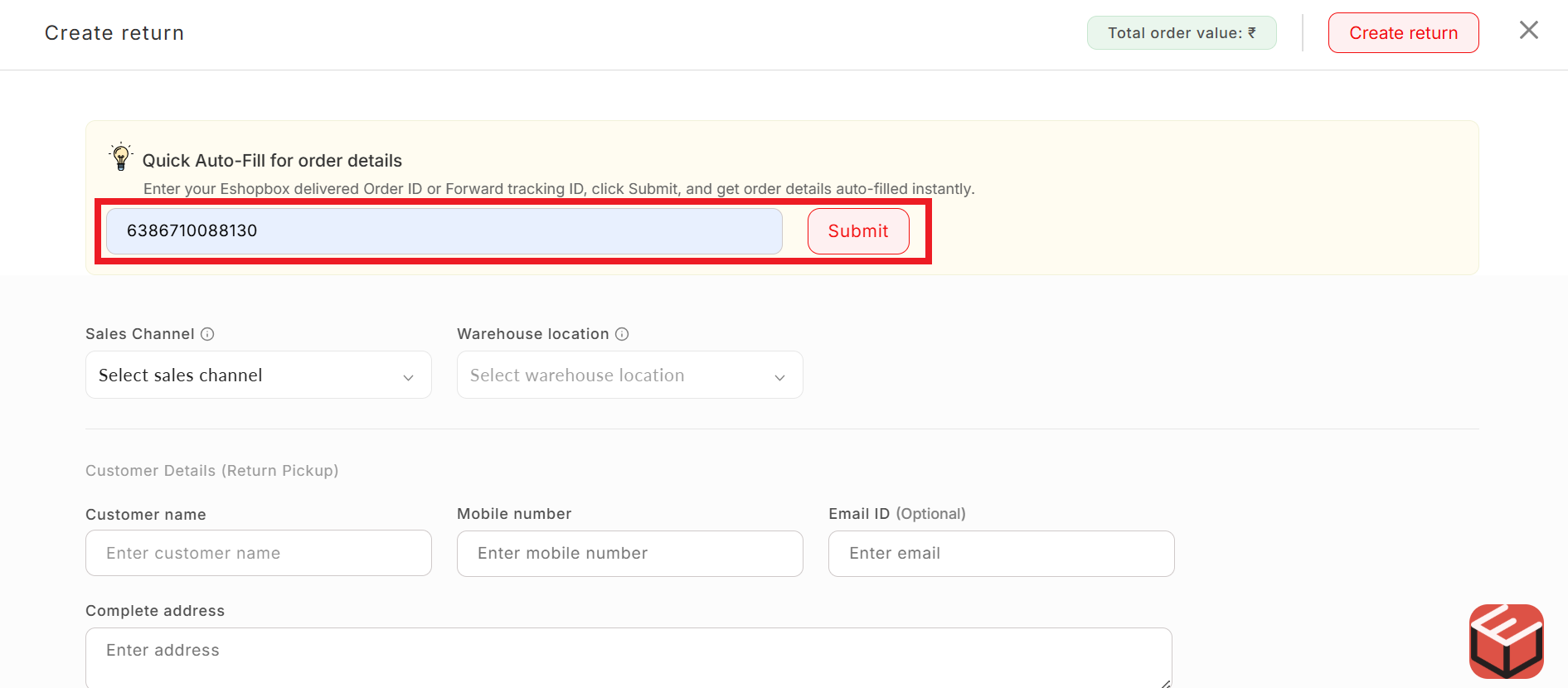Image resolution: width=1568 pixels, height=688 pixels.
Task: Click the Create return button
Action: point(1403,33)
